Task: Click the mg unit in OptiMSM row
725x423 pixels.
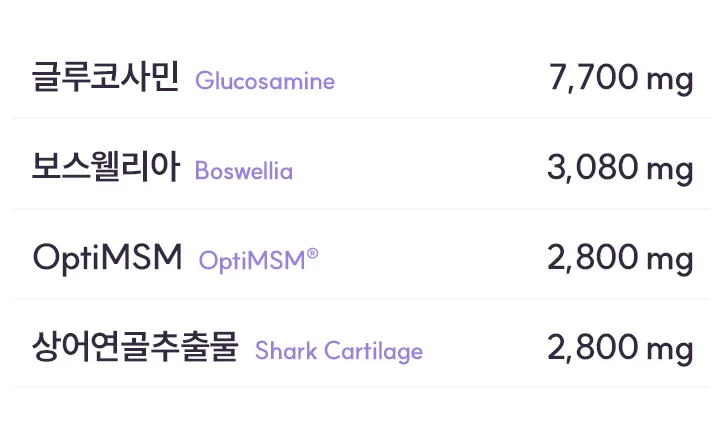Action: 670,262
